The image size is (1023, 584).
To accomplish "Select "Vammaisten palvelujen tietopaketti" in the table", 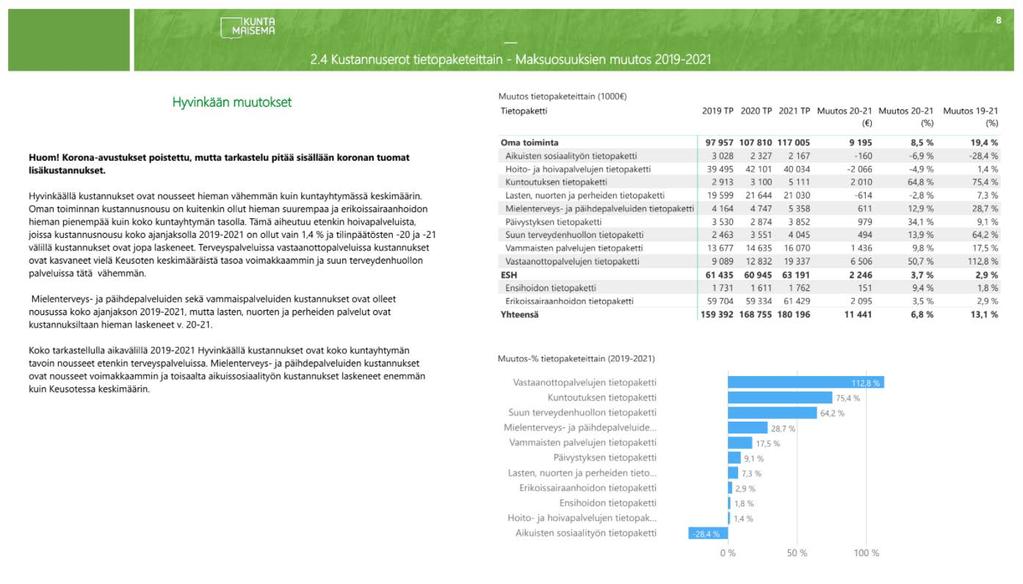I will click(573, 248).
